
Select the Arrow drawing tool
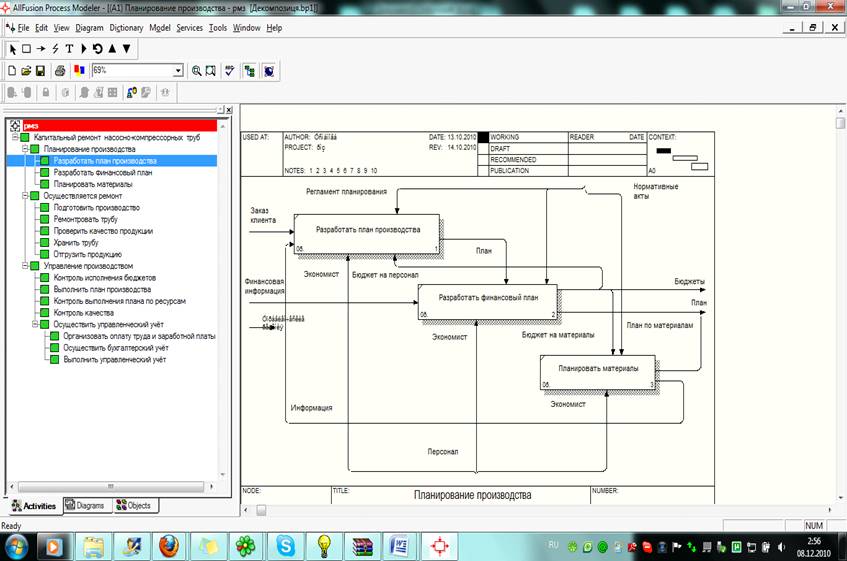[x=41, y=48]
